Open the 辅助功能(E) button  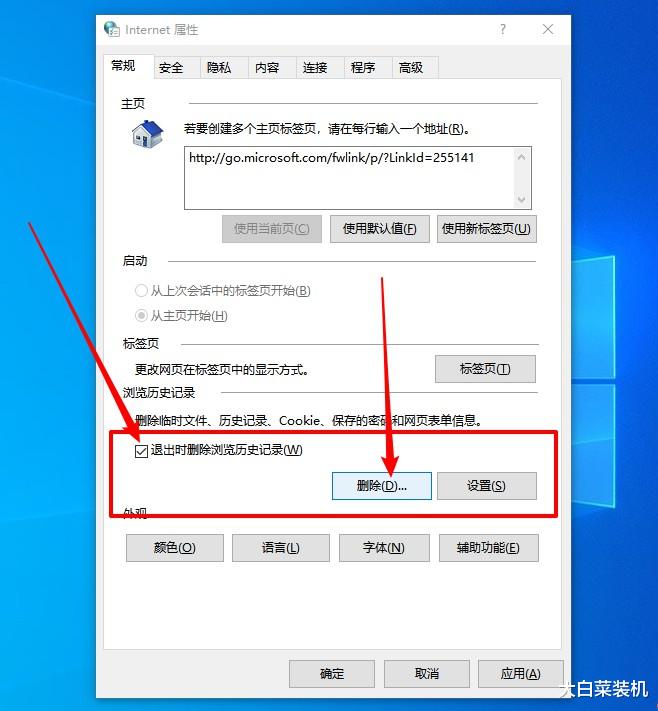(488, 548)
